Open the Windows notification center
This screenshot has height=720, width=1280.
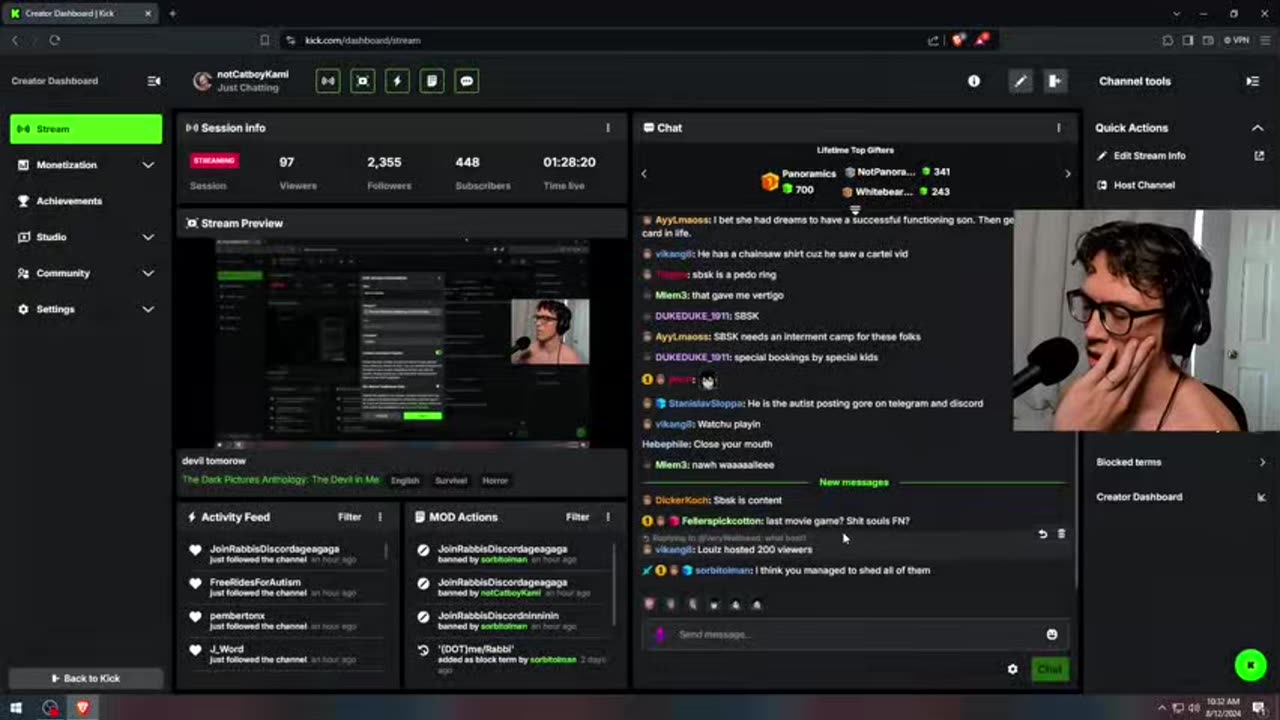[x=1258, y=708]
